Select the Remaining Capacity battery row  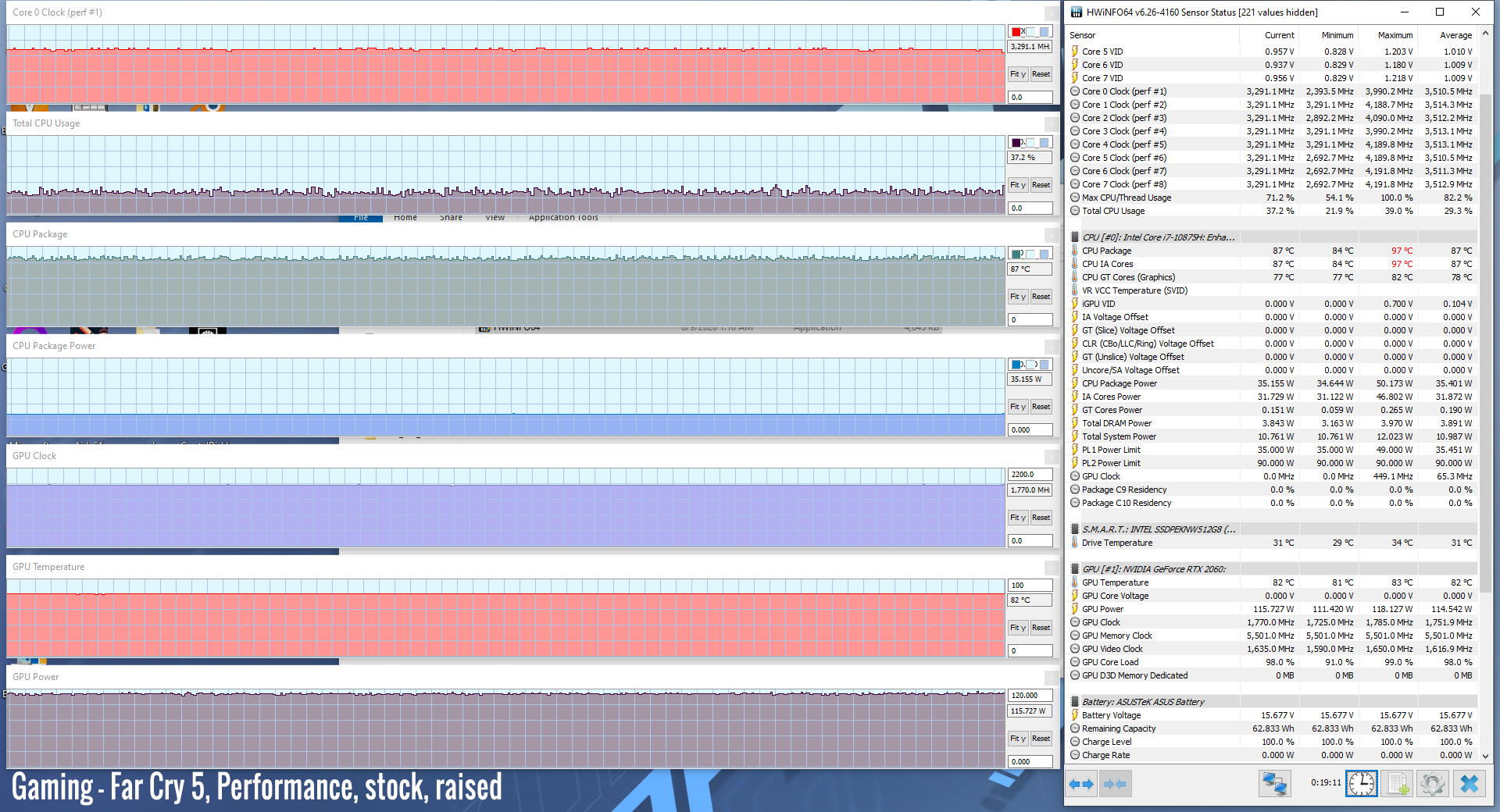click(1272, 728)
